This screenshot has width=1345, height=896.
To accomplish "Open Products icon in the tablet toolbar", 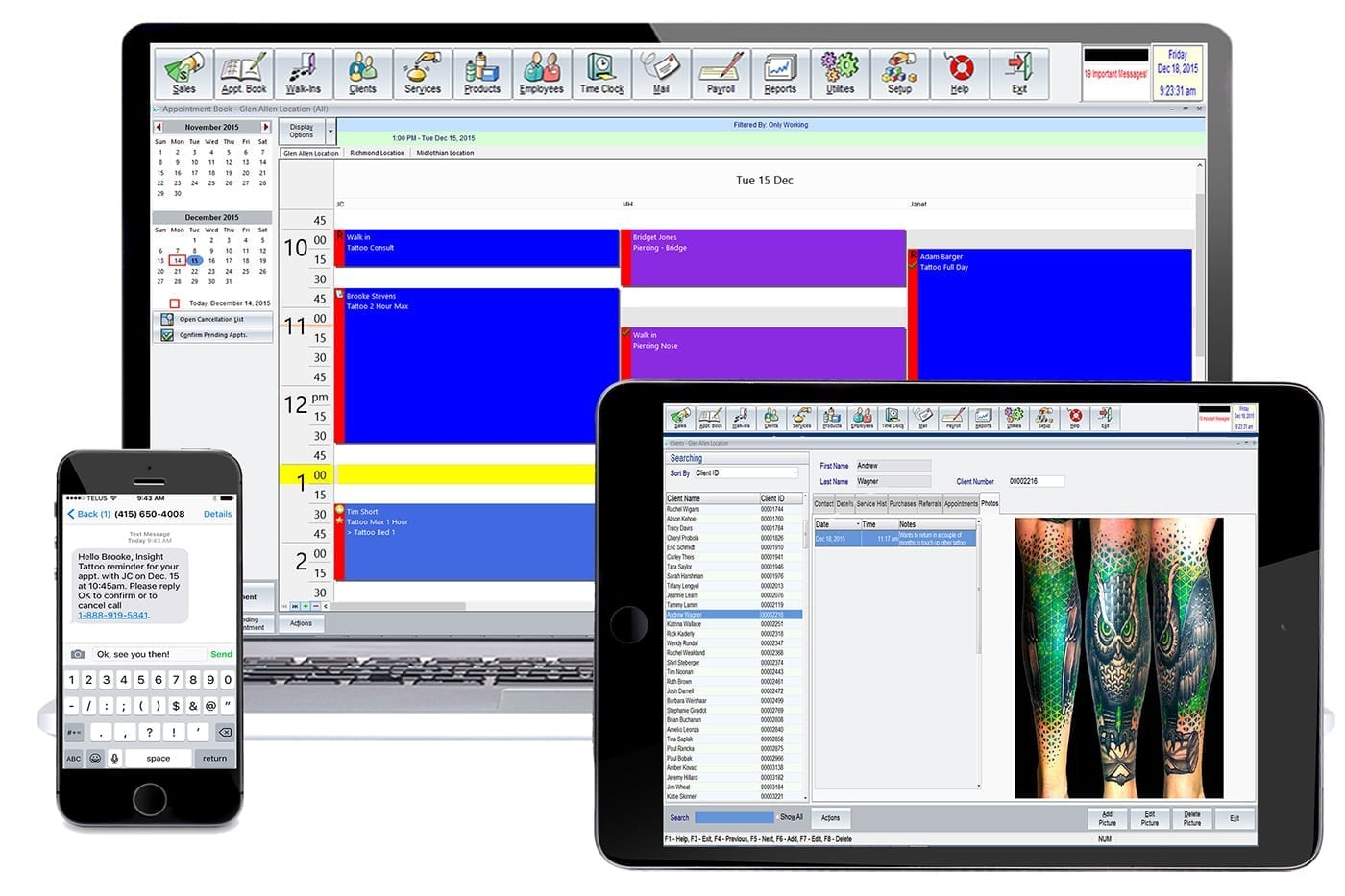I will 832,418.
